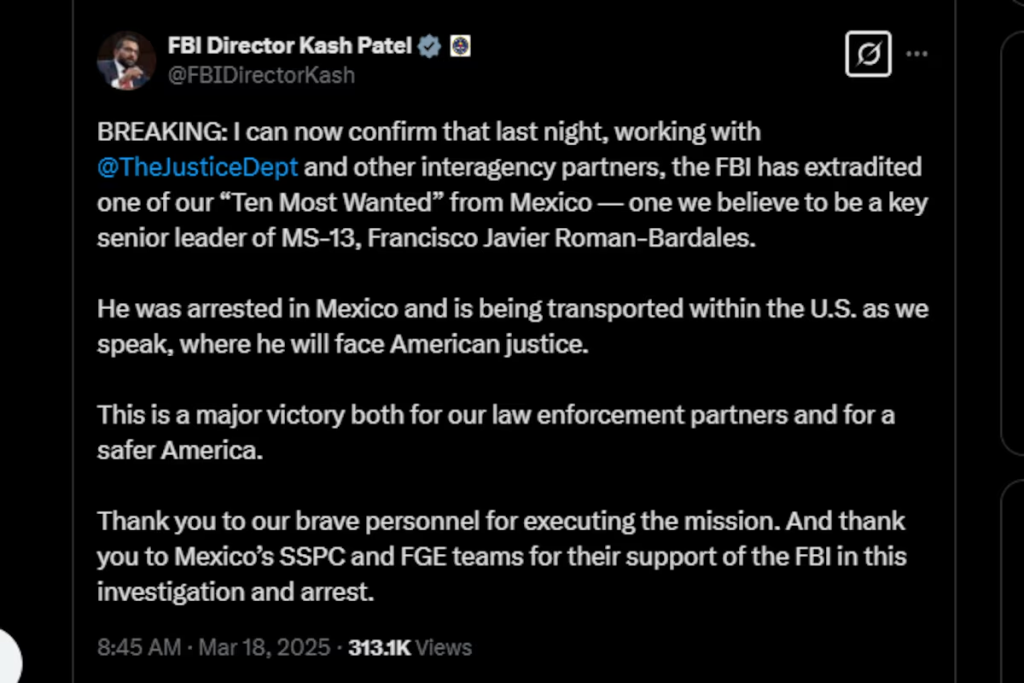Screen dimensions: 1024x683
Task: Open the @FBIDirectorKash handle link
Action: (x=261, y=75)
